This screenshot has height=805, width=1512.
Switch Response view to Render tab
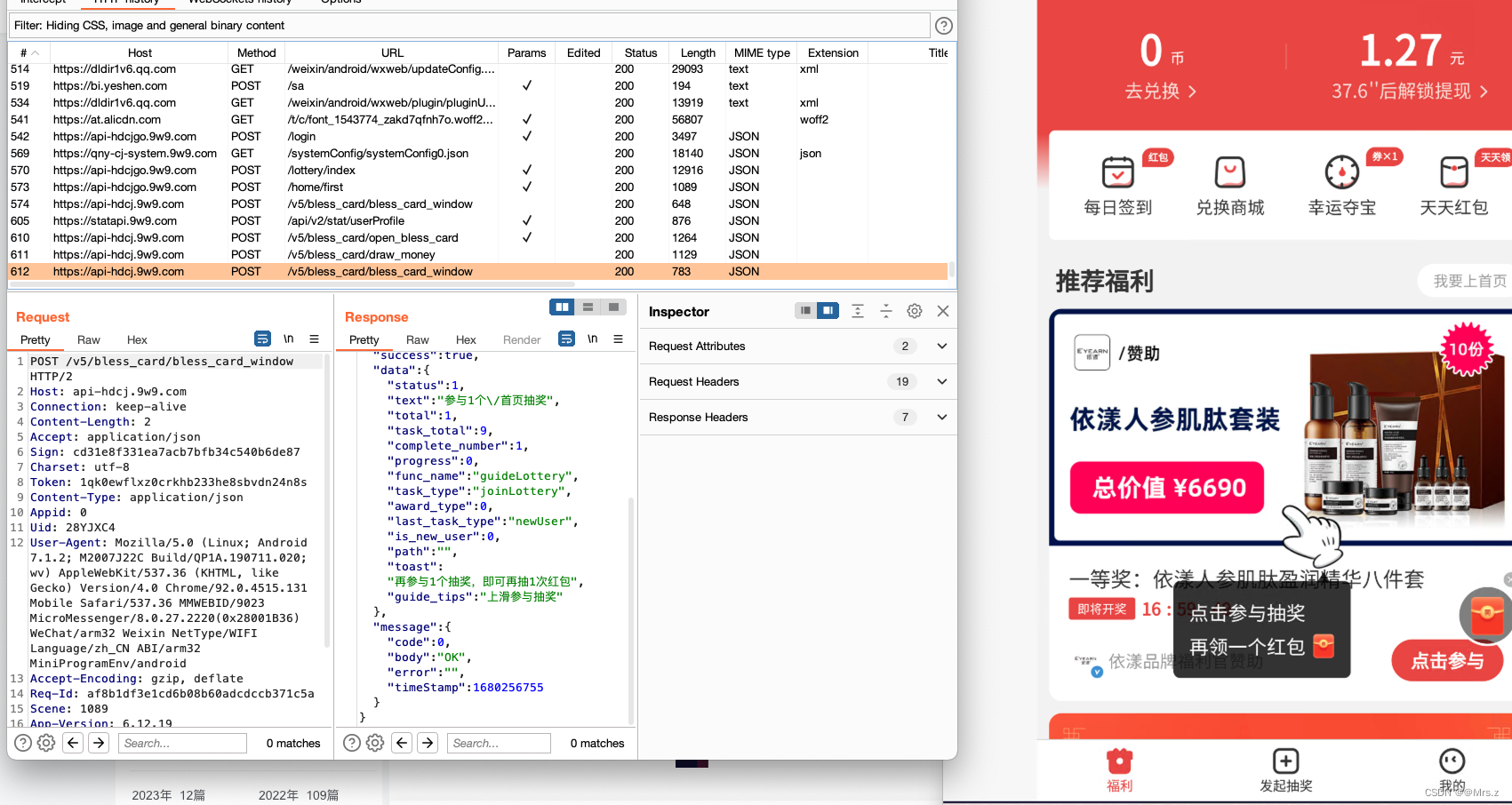[522, 339]
